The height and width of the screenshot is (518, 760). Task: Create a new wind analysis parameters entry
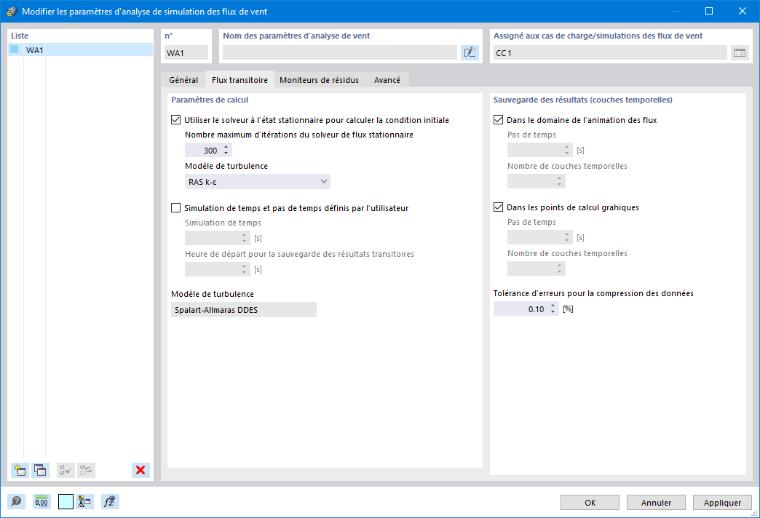[20, 470]
